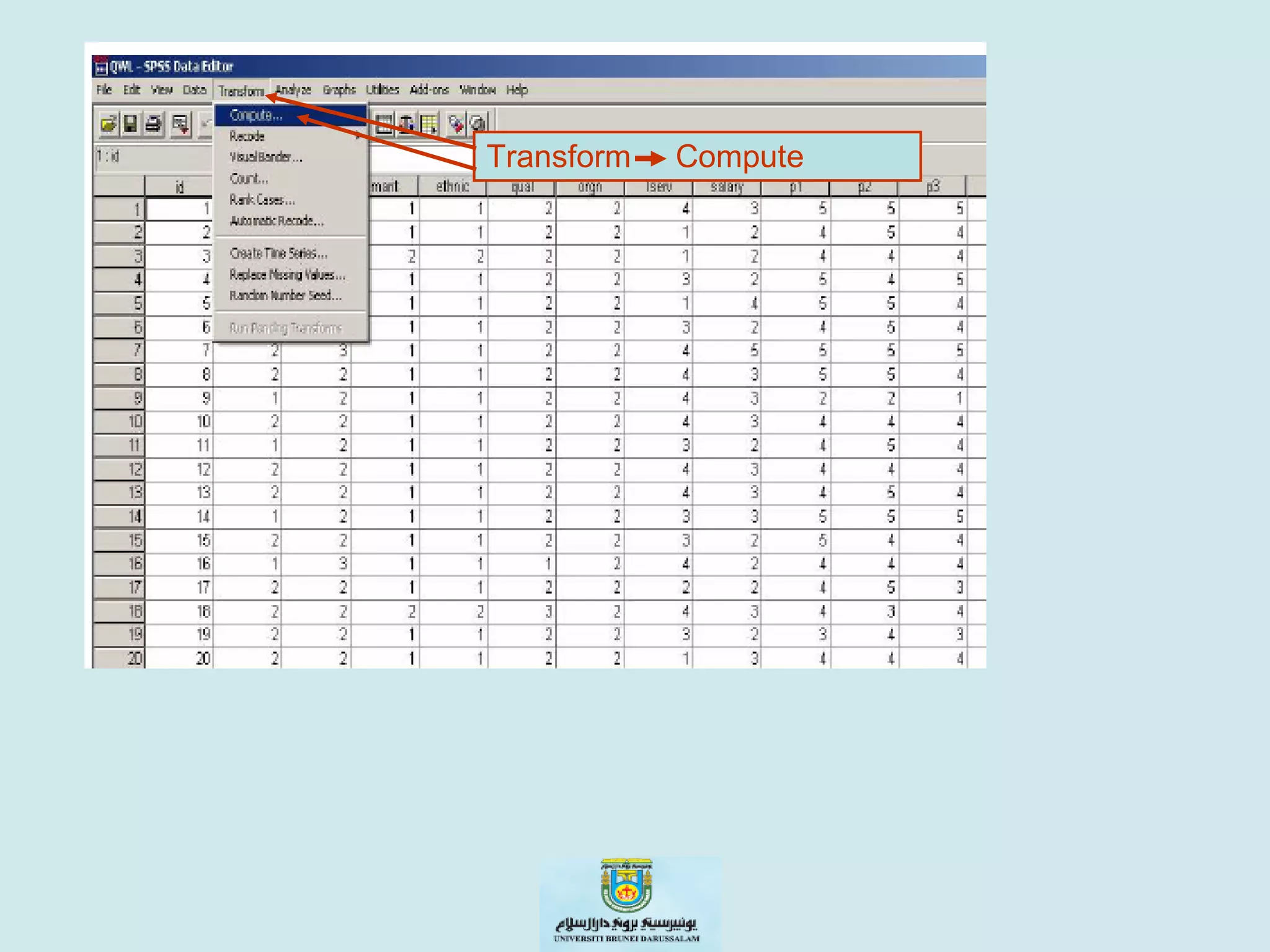Select row header 5
Image resolution: width=1270 pixels, height=952 pixels.
click(x=119, y=304)
